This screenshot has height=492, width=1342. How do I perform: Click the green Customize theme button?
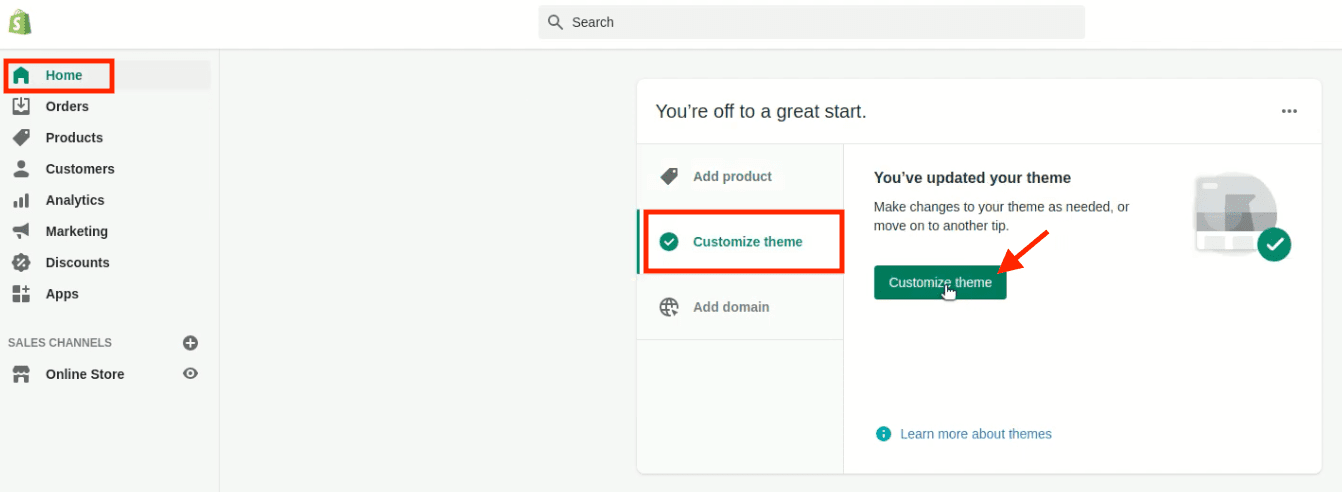(940, 282)
